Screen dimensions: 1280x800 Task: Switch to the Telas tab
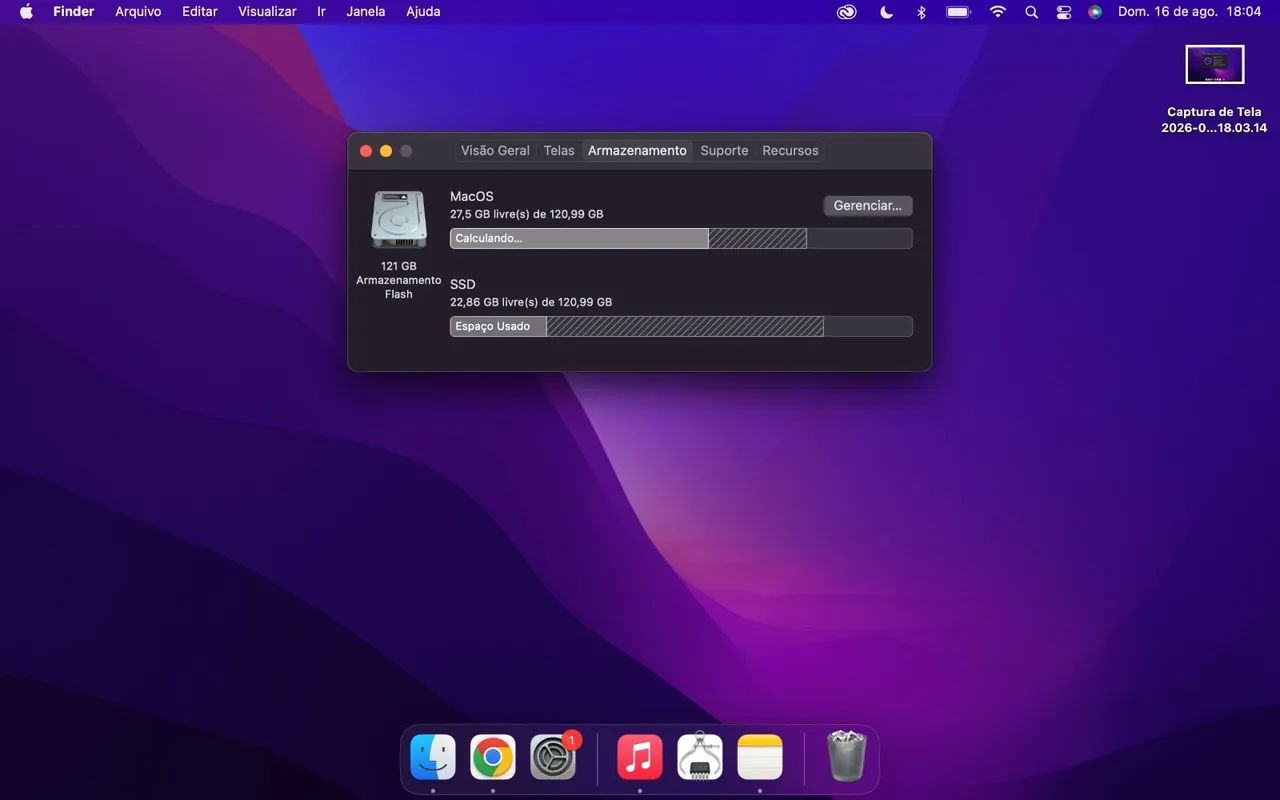coord(559,151)
